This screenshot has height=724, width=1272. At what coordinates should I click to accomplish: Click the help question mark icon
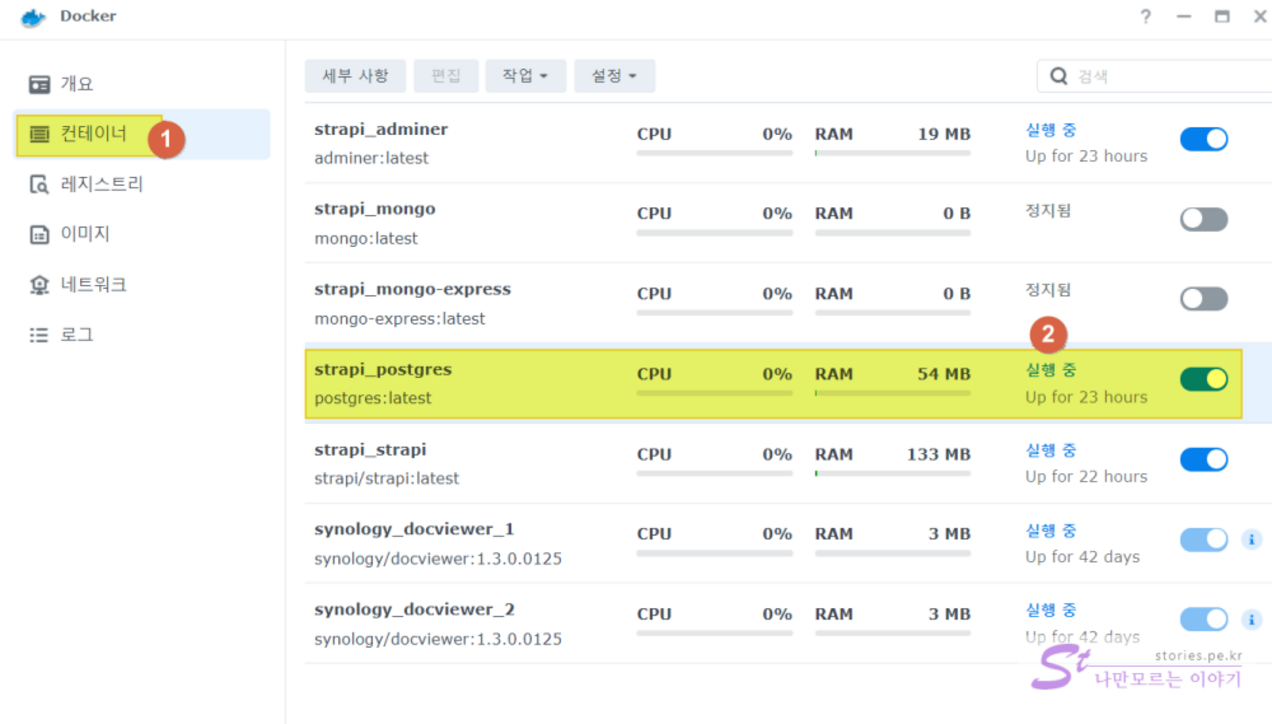[1146, 17]
